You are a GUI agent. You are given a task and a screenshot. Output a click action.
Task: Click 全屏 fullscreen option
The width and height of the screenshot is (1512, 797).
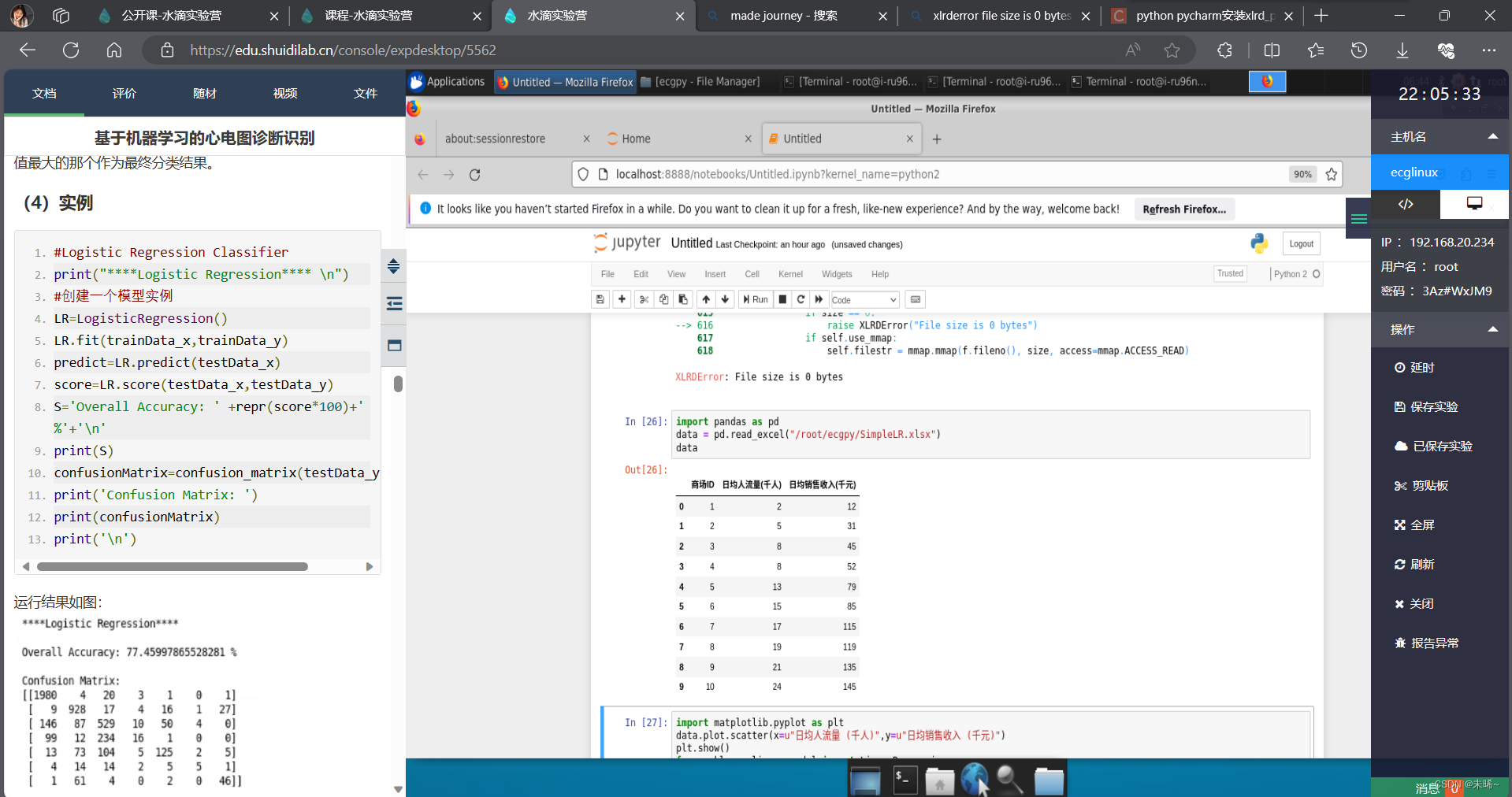tap(1415, 525)
